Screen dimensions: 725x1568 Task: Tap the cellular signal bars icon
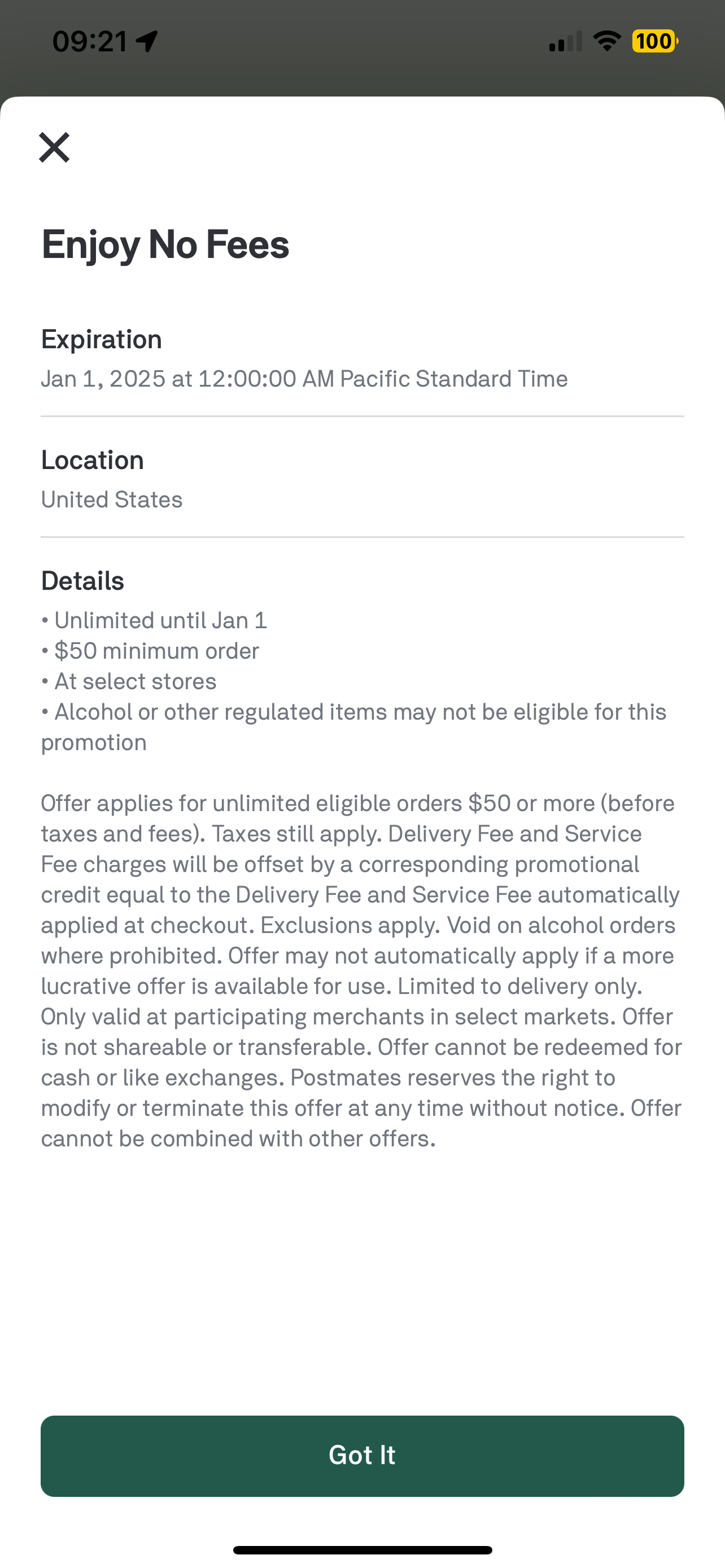pyautogui.click(x=565, y=41)
